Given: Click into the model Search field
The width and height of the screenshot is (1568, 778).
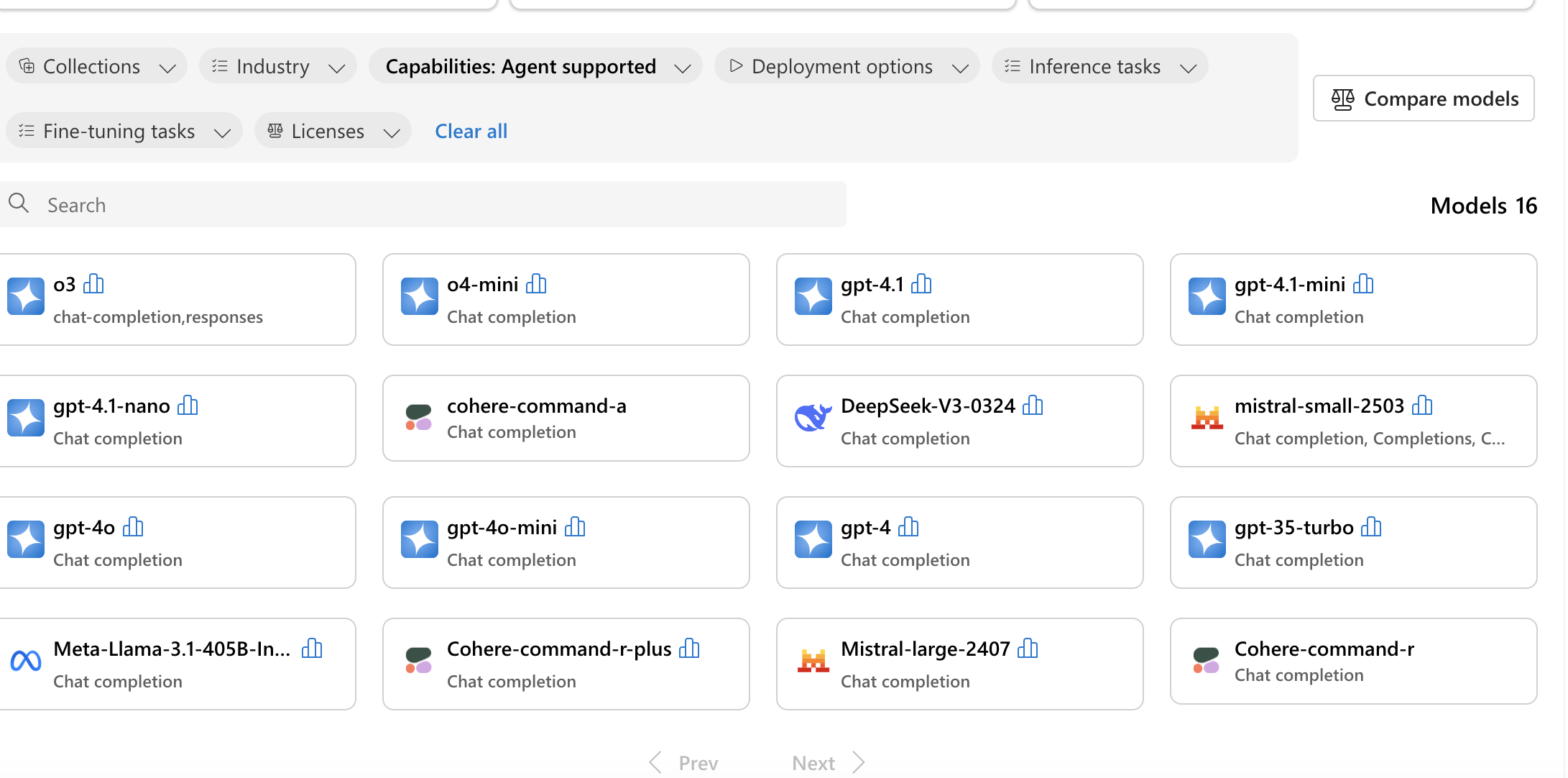Looking at the screenshot, I should (431, 205).
